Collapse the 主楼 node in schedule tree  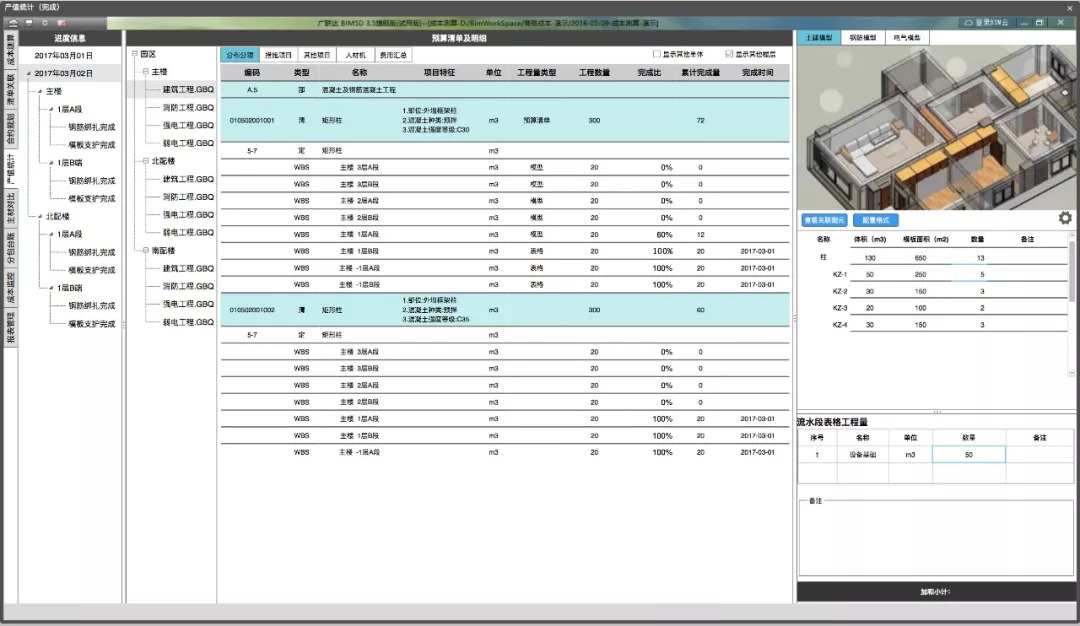coord(40,91)
